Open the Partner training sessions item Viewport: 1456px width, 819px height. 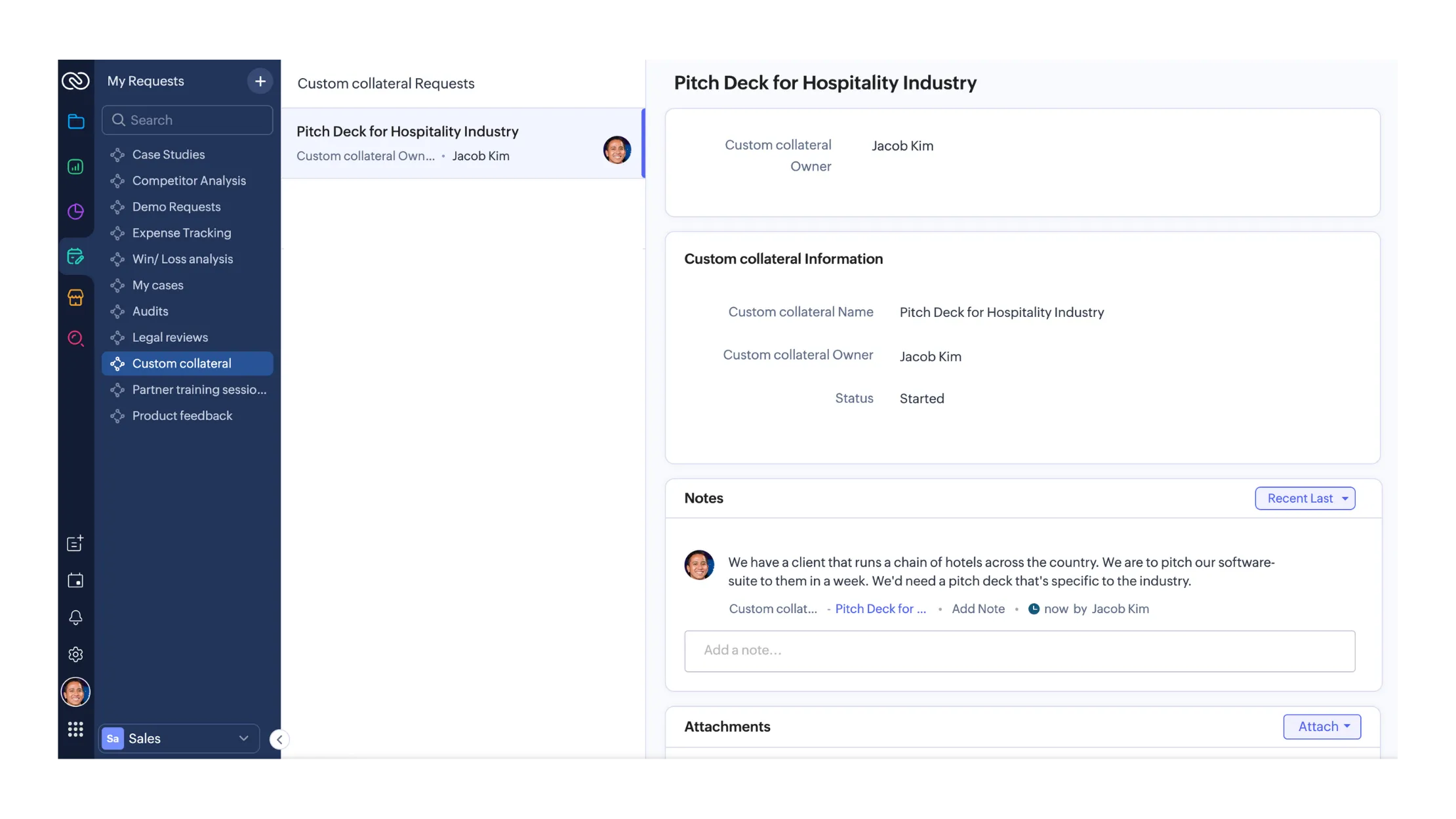tap(190, 389)
